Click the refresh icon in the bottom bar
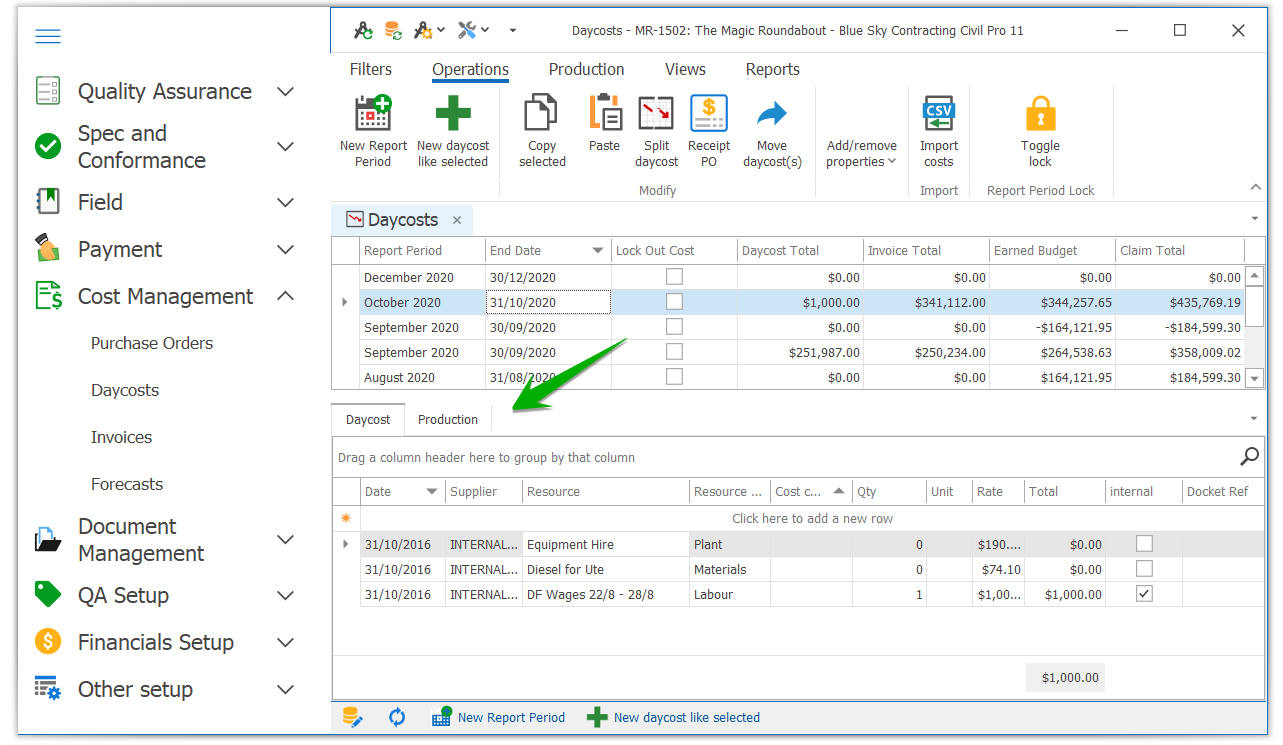 (397, 717)
